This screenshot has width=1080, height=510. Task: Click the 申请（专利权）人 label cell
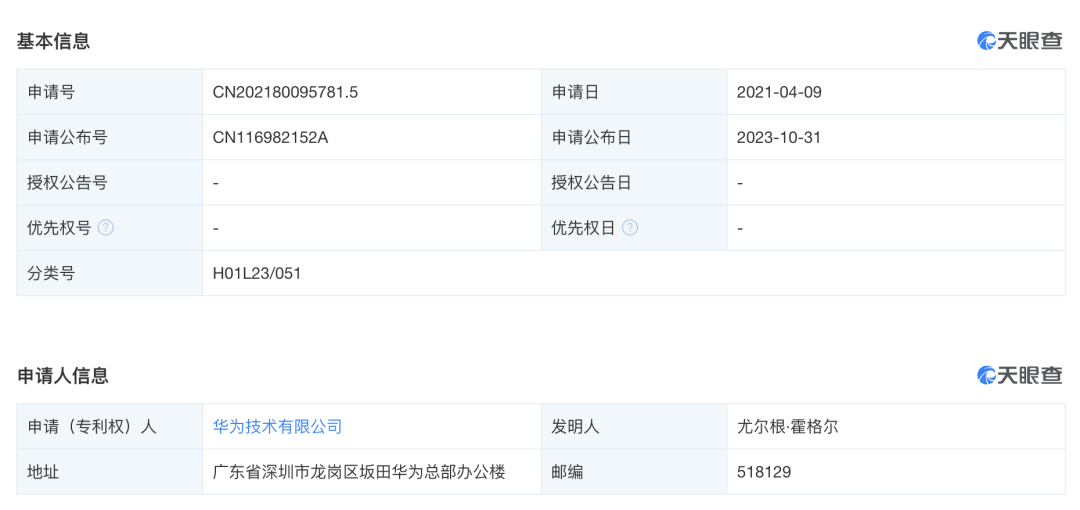110,427
